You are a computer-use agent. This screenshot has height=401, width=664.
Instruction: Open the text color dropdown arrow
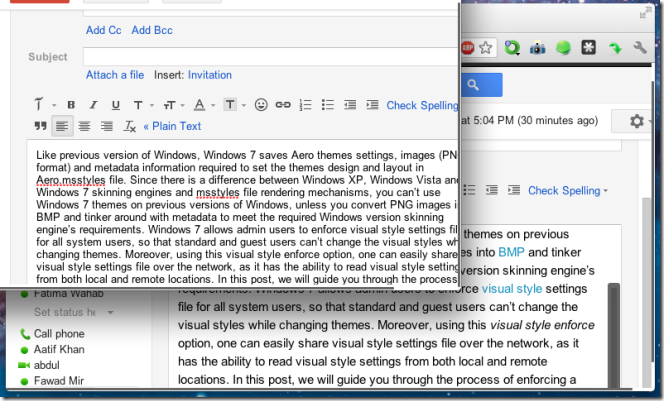213,105
